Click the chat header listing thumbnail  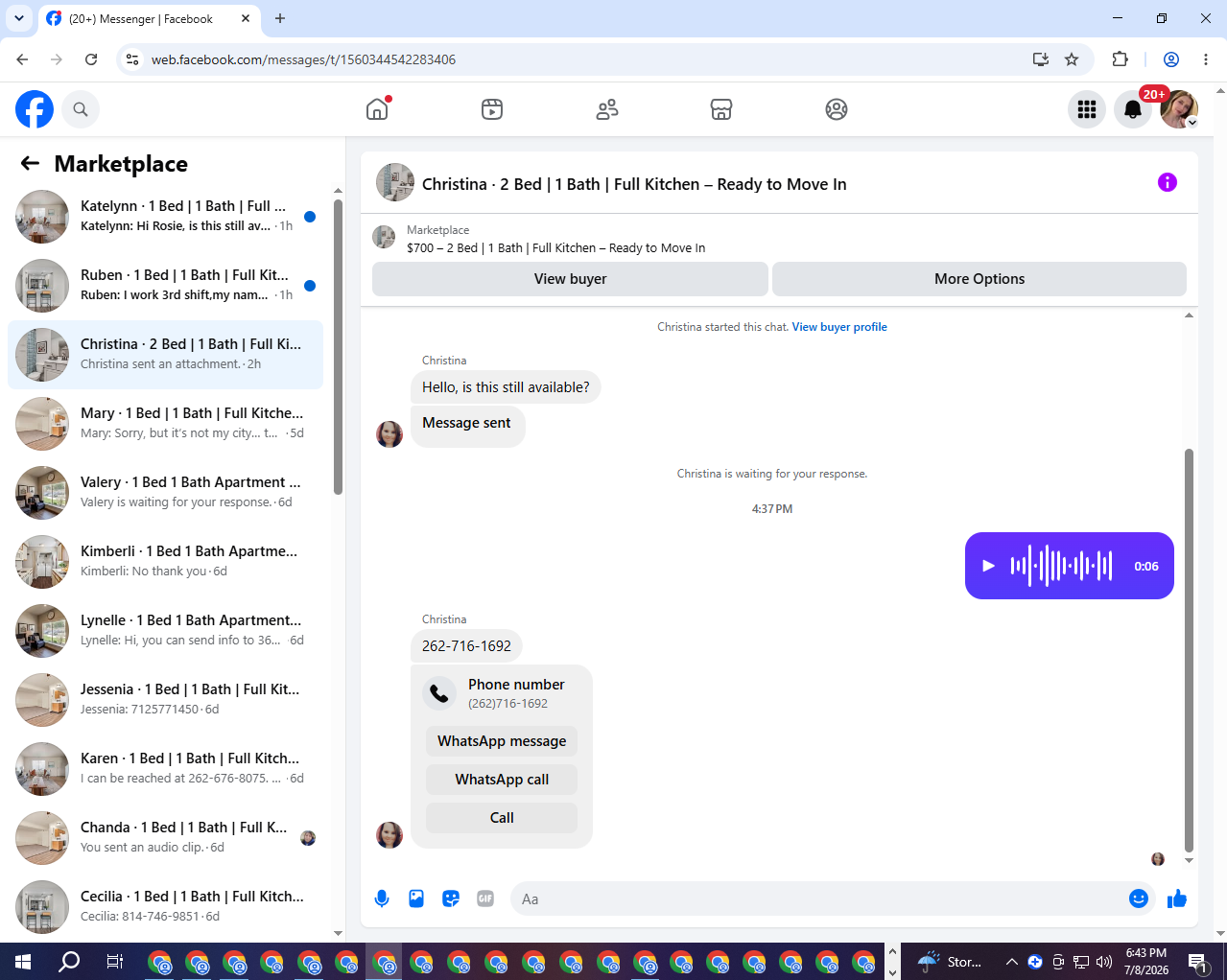395,182
